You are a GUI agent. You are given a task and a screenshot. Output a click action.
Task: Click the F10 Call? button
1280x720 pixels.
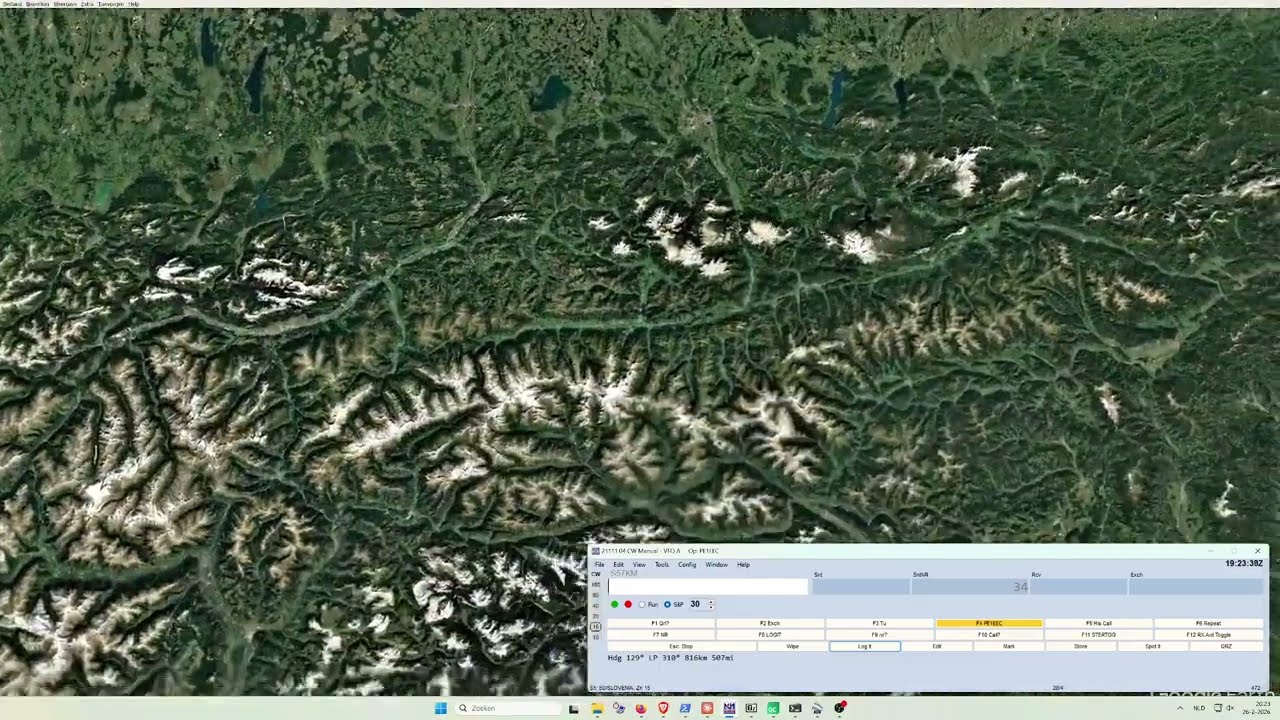tap(989, 634)
